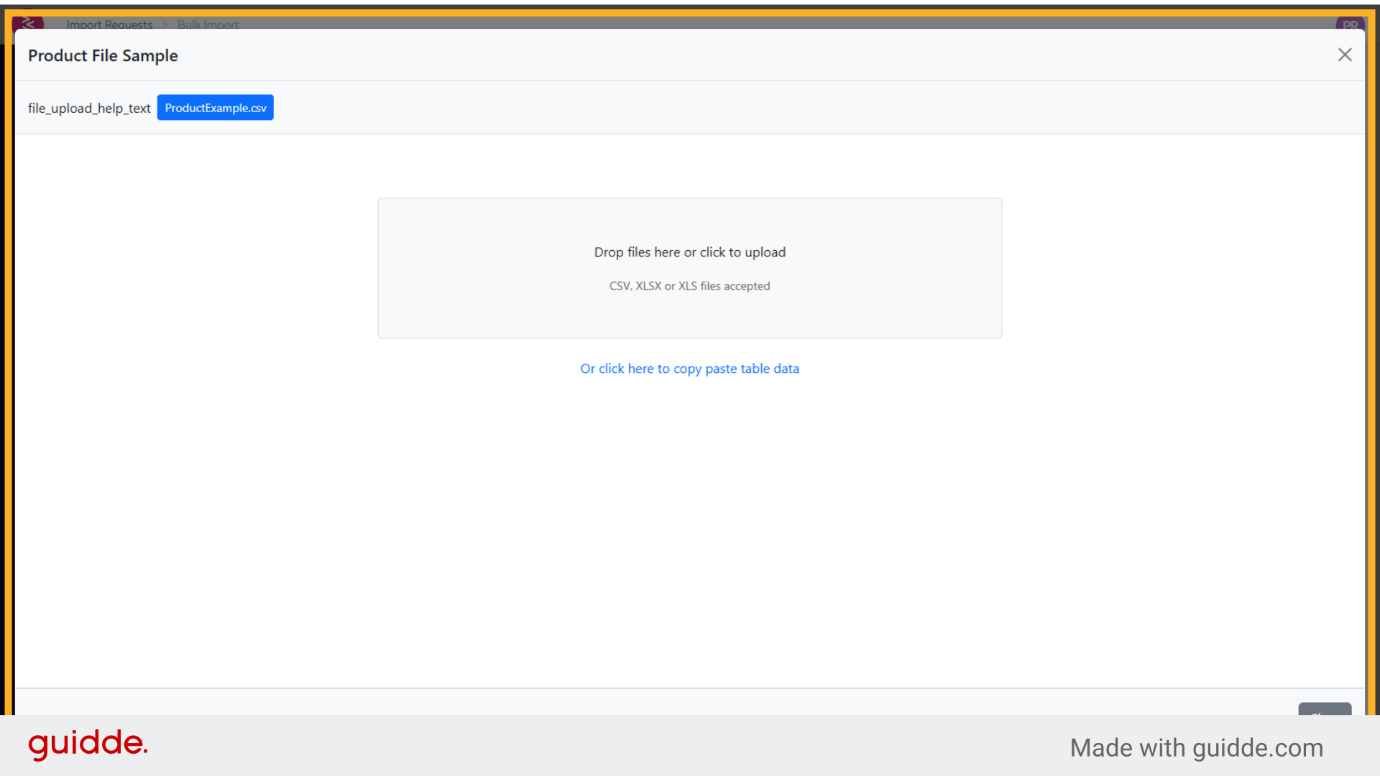The height and width of the screenshot is (776, 1380).
Task: Click the dialog header bar beside the title
Action: point(700,56)
